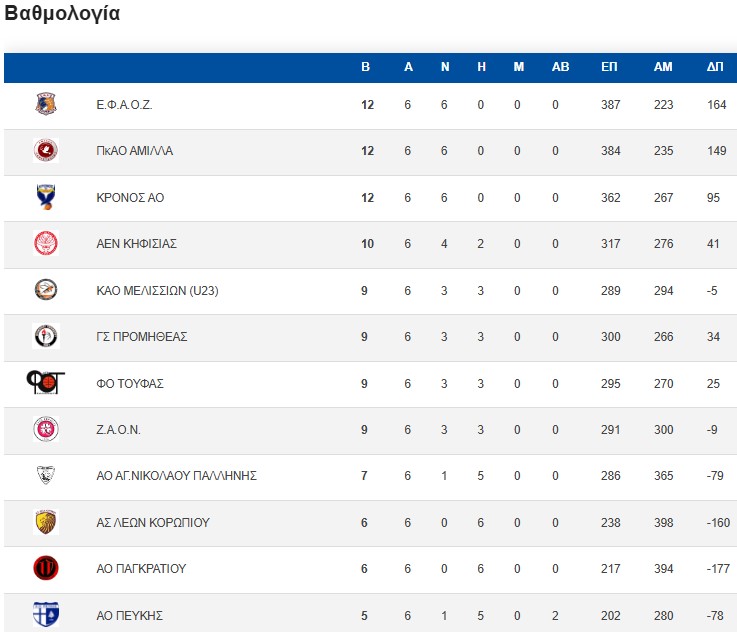Click the ΑΣ ΛΕΩΝ ΚΟΡΩΠΙΟΥ lion logo

(x=46, y=522)
